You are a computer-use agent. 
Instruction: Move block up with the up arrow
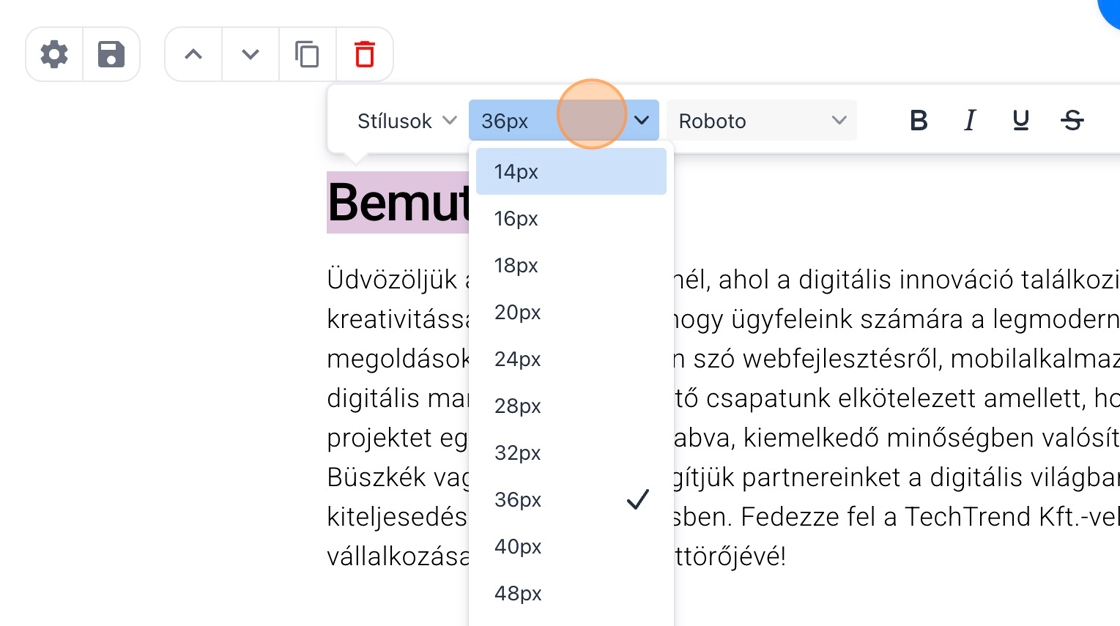point(193,54)
